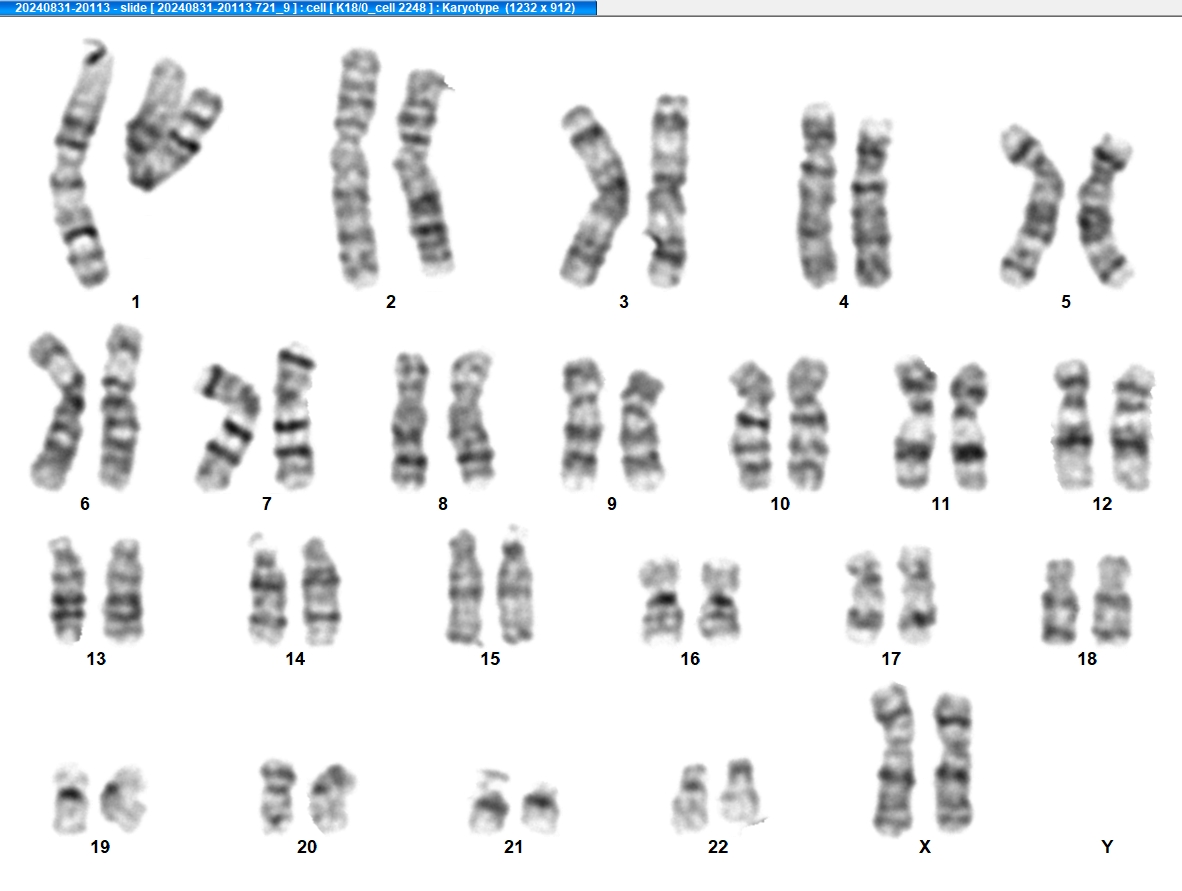Viewport: 1182px width, 891px height.
Task: Select the left chromosome 7 homolog
Action: (x=228, y=426)
